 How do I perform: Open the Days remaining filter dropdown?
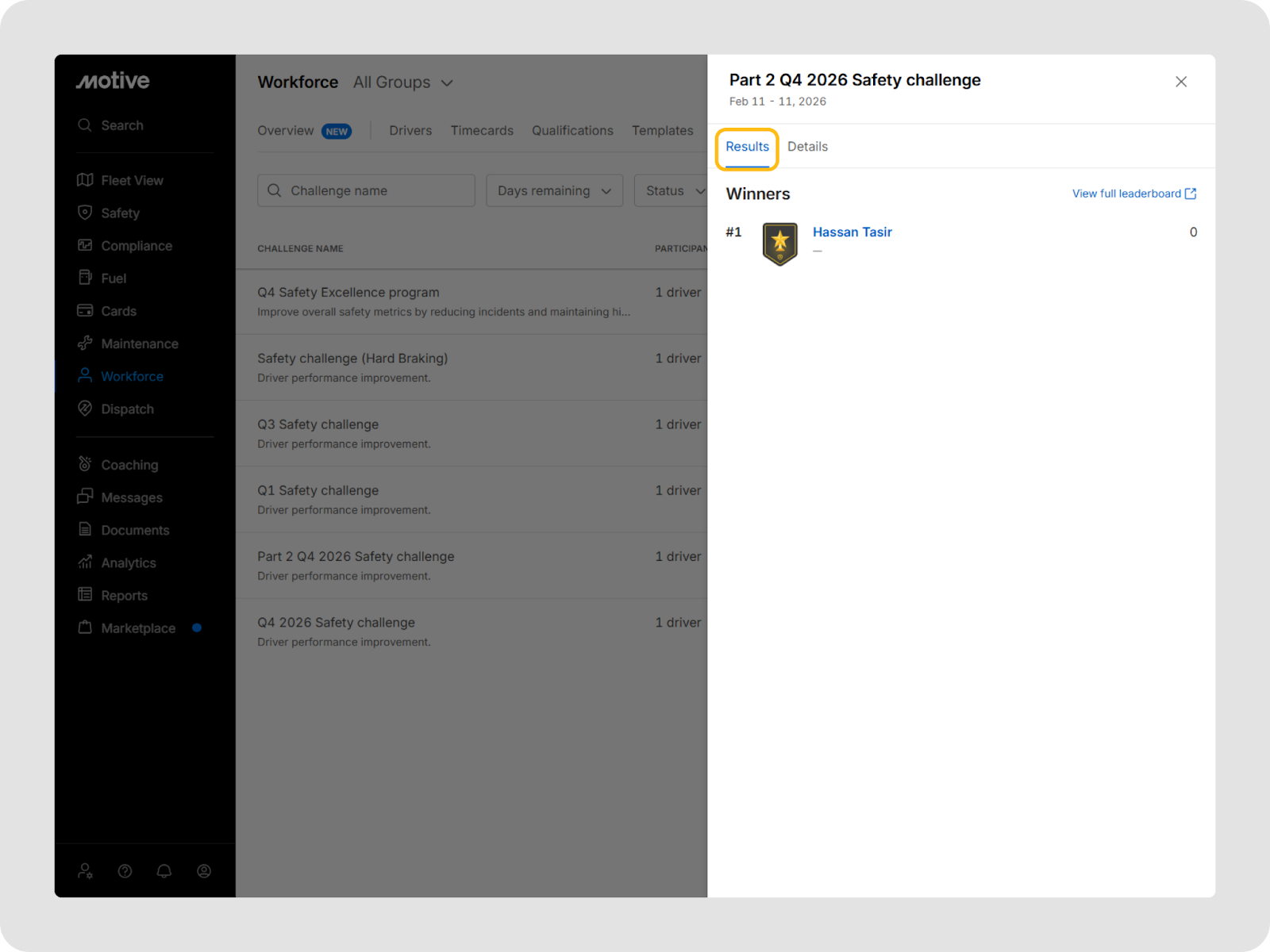pos(554,191)
